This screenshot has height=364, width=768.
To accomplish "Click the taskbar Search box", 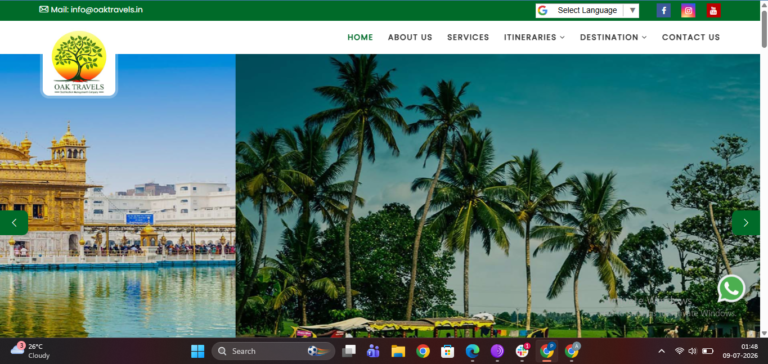I will (x=273, y=351).
